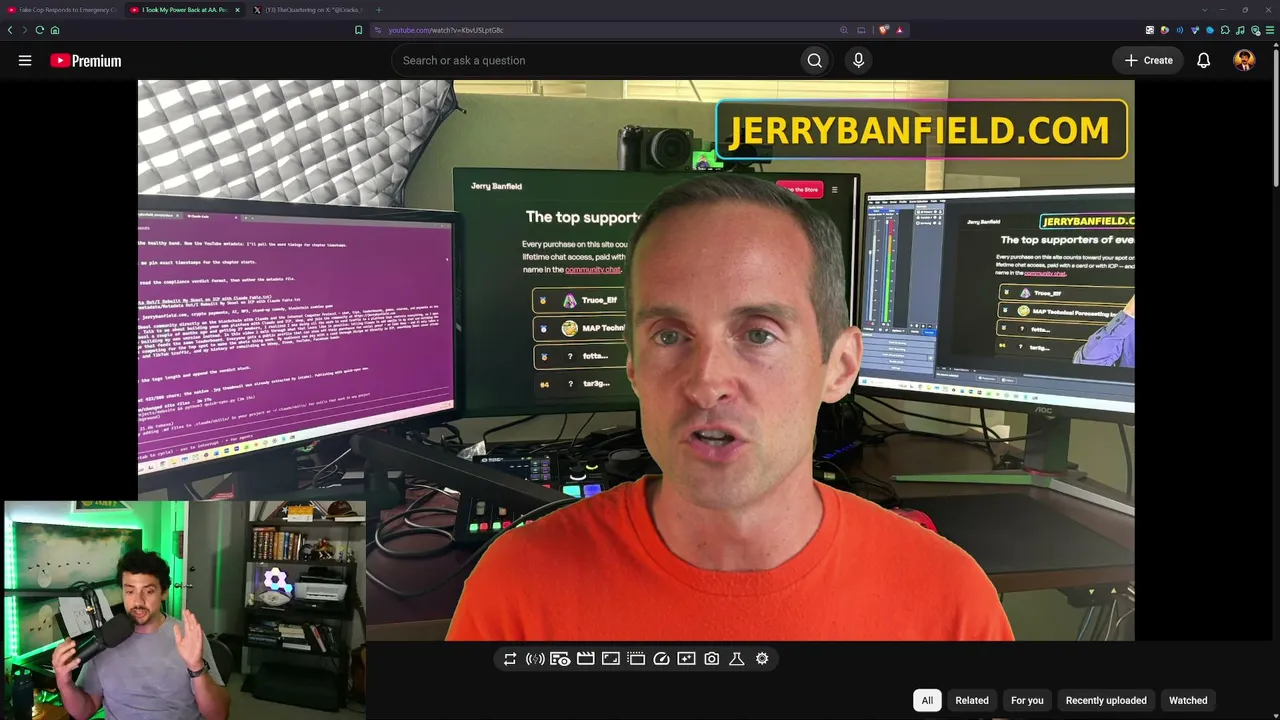The height and width of the screenshot is (720, 1280).
Task: Open the extensions puzzle piece icon
Action: 1225,30
